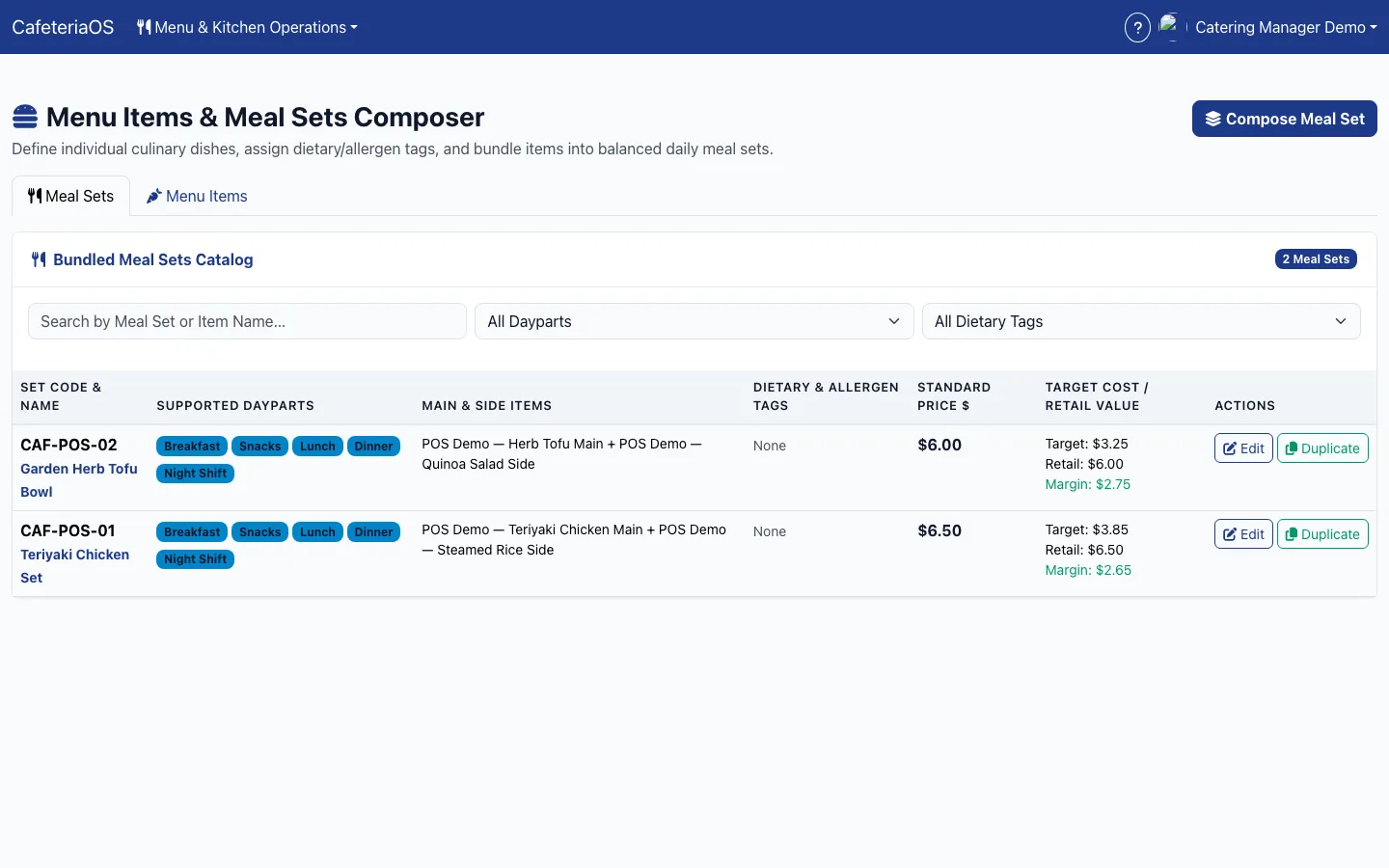Click Margin: $2.65 text
The height and width of the screenshot is (868, 1389).
click(x=1088, y=570)
